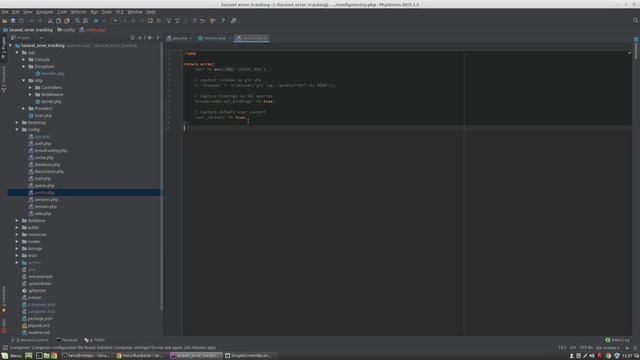Open the VCS menu

(x=120, y=12)
